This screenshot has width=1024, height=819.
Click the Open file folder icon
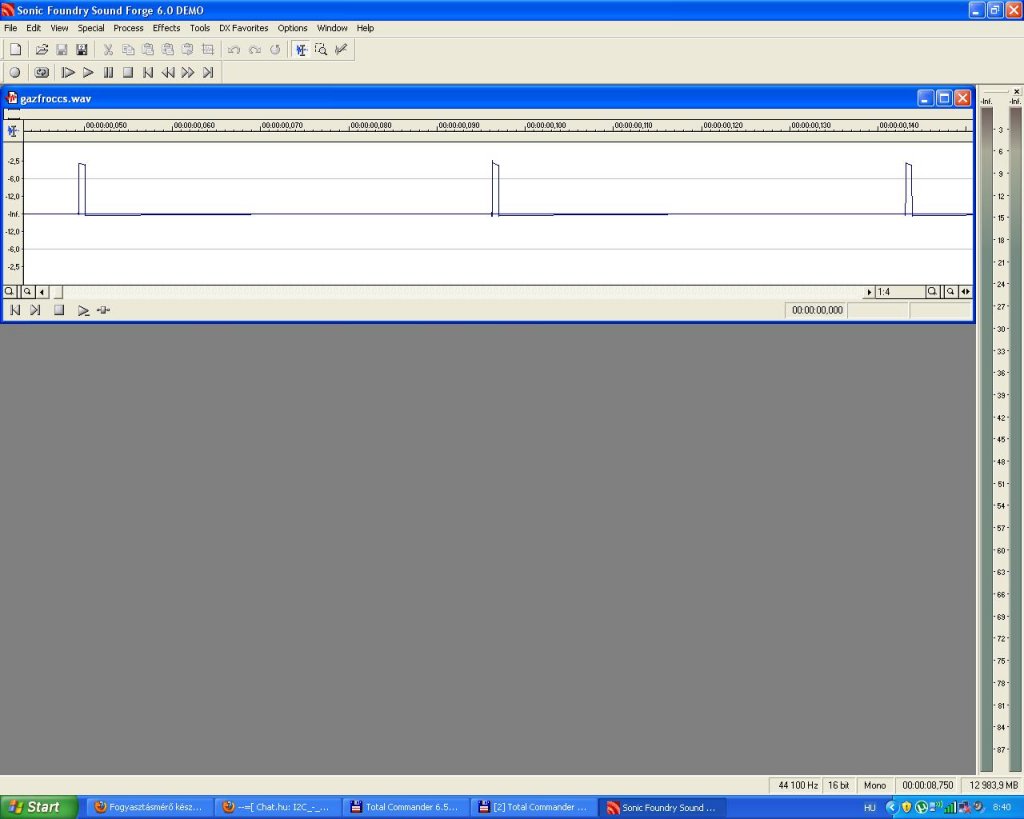pos(42,50)
